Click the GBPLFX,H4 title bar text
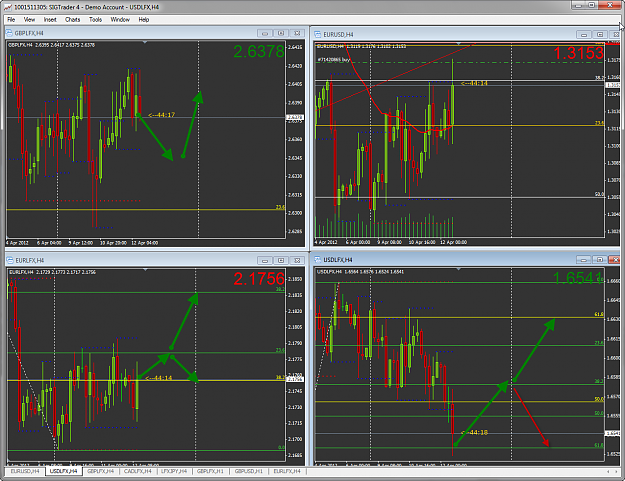Image resolution: width=625 pixels, height=481 pixels. [29, 33]
